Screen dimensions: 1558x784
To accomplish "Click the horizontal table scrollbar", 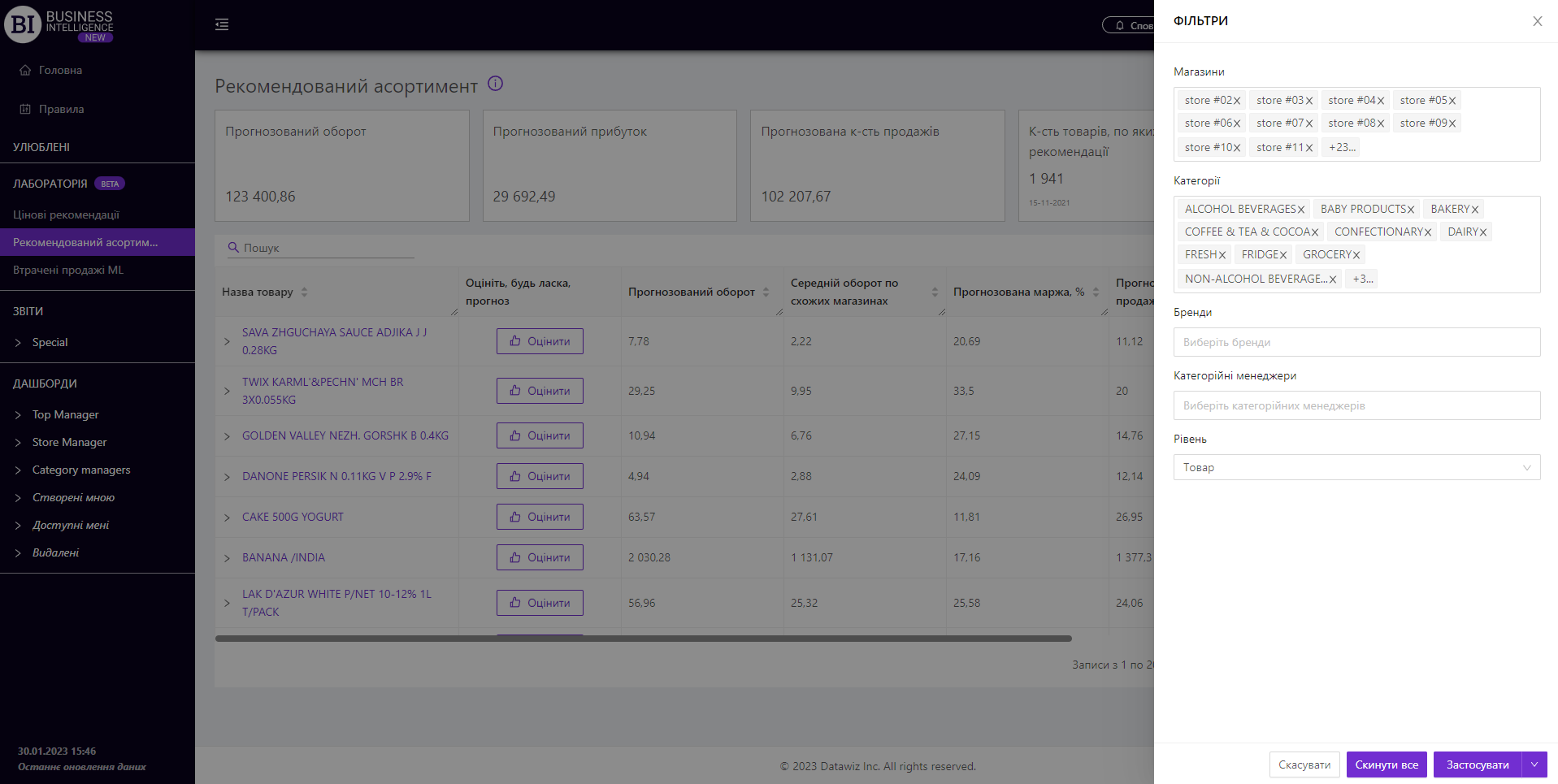I will (x=643, y=639).
